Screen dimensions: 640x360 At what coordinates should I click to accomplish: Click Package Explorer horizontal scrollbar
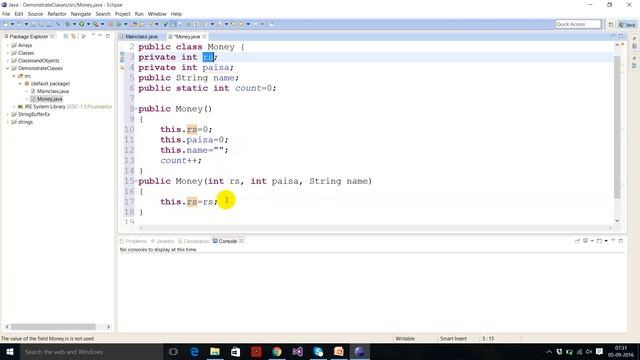pyautogui.click(x=53, y=327)
